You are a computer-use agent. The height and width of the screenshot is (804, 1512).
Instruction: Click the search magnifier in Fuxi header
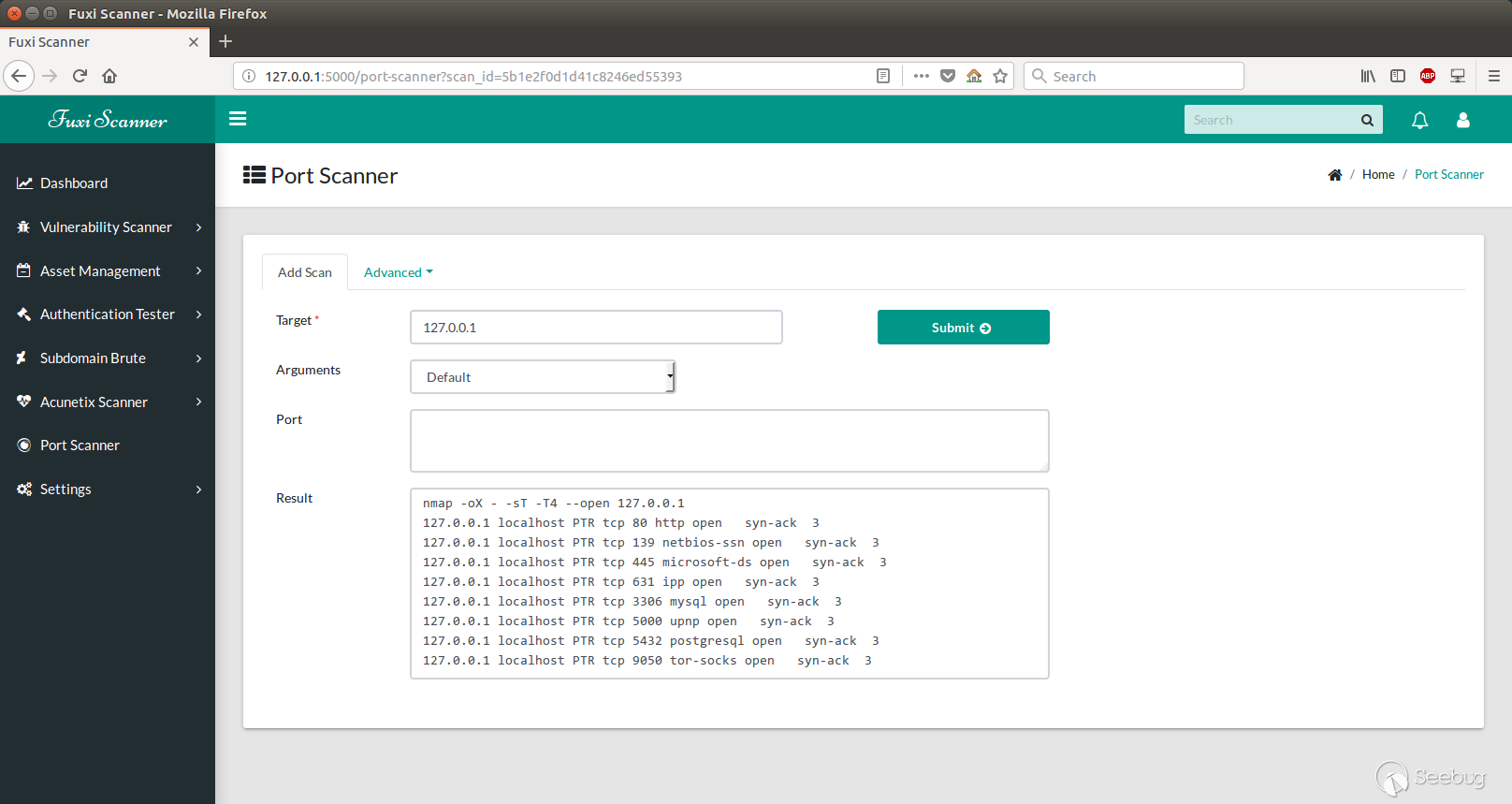1367,120
